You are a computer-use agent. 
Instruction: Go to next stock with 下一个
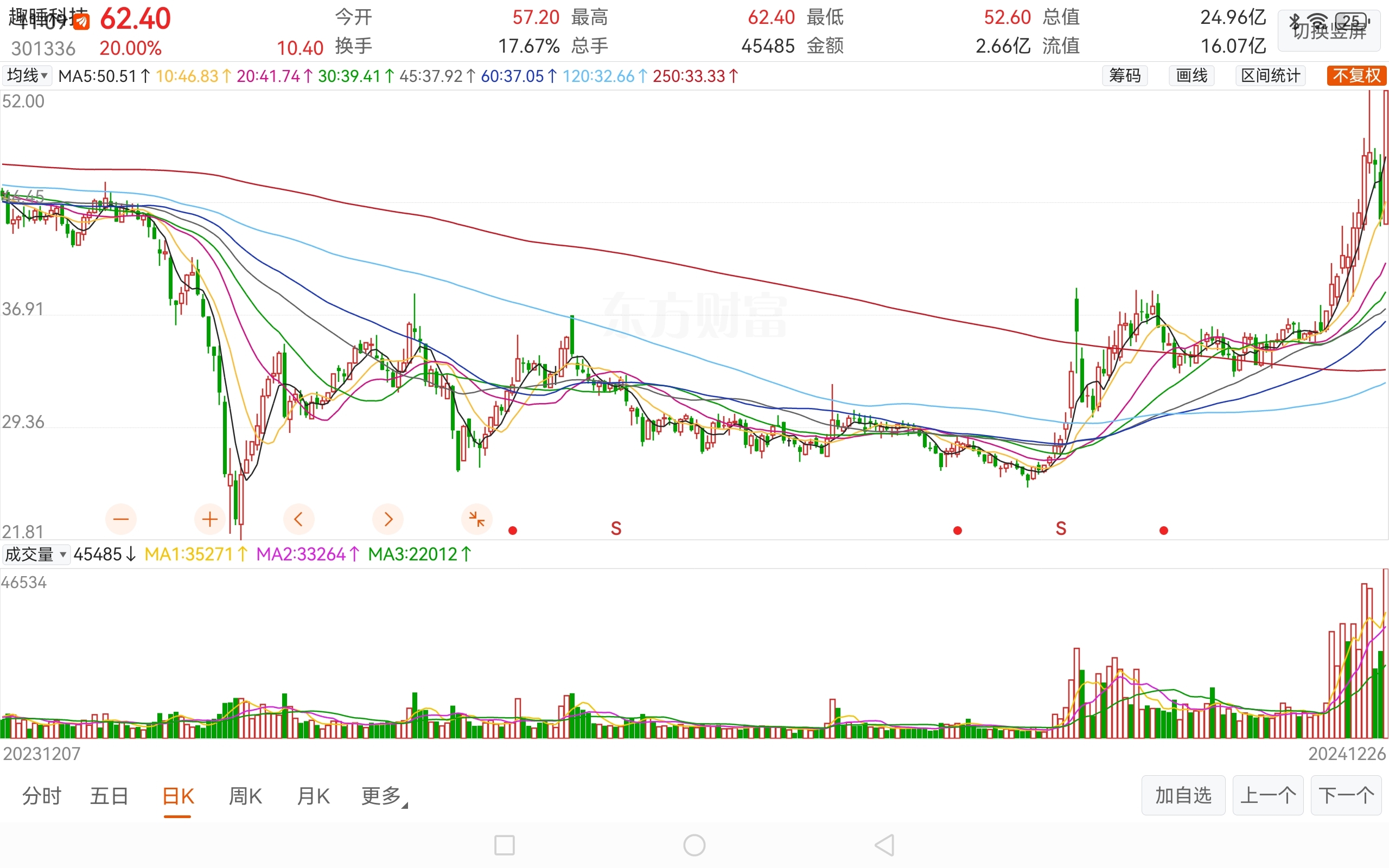coord(1346,796)
